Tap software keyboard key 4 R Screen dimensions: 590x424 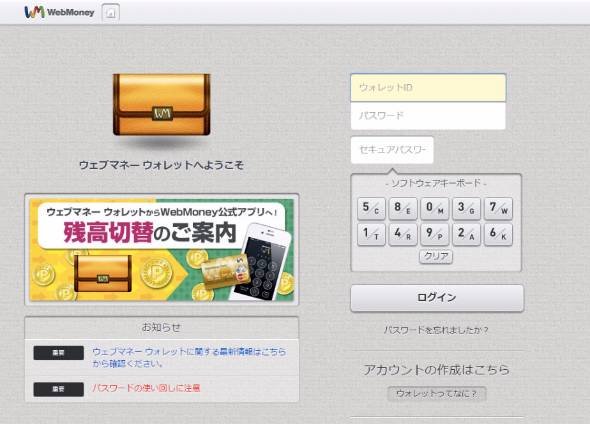click(403, 234)
